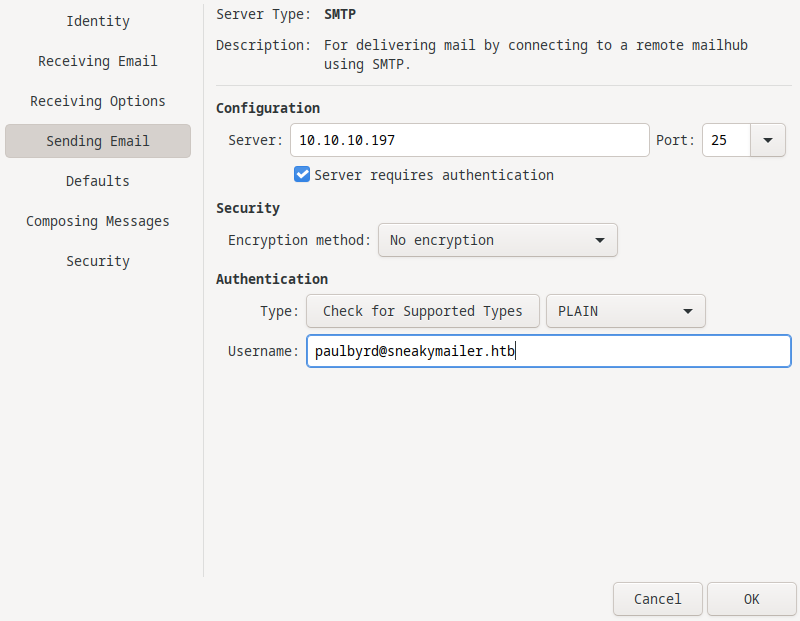Image resolution: width=800 pixels, height=621 pixels.
Task: Expand the Port dropdown arrow
Action: pyautogui.click(x=768, y=141)
